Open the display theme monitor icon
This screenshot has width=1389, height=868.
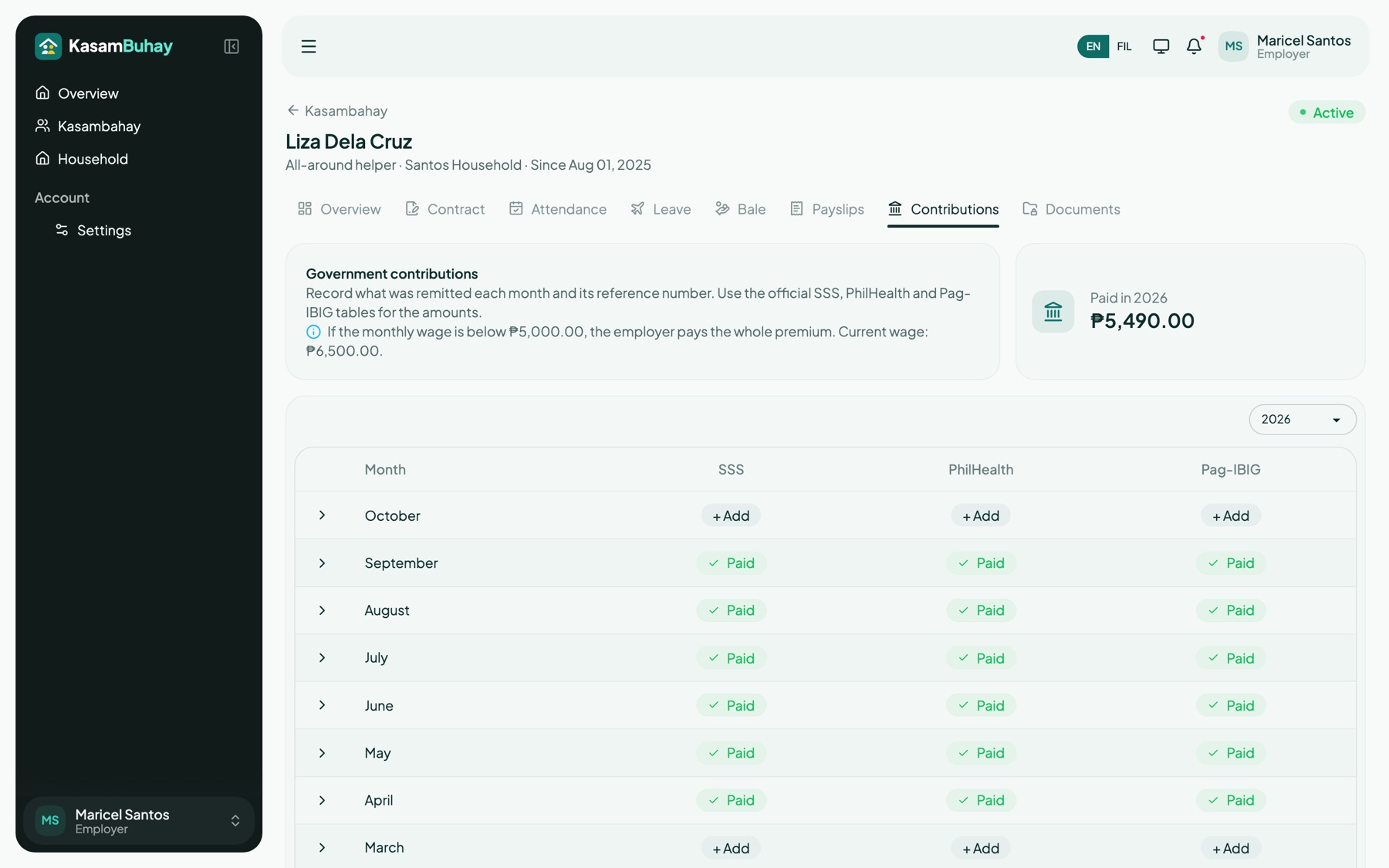[x=1161, y=46]
